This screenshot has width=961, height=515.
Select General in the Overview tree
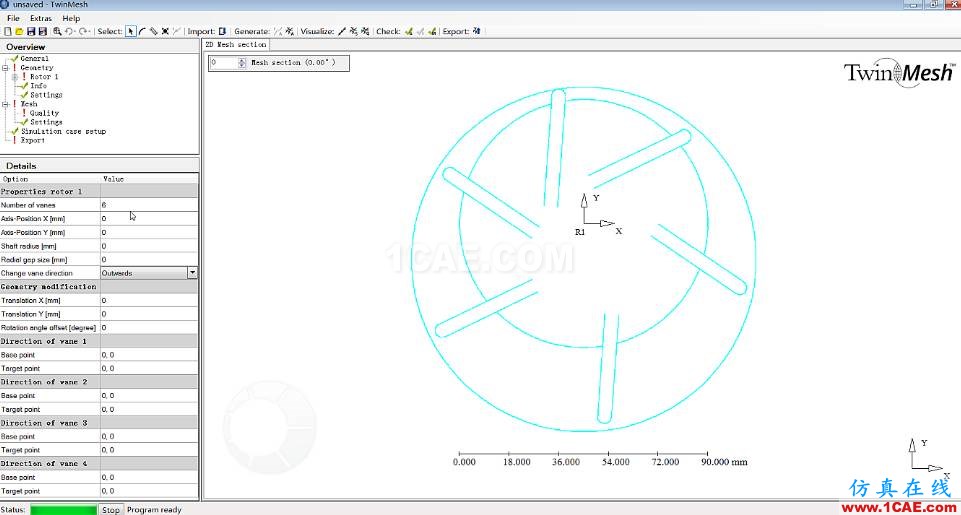coord(35,58)
